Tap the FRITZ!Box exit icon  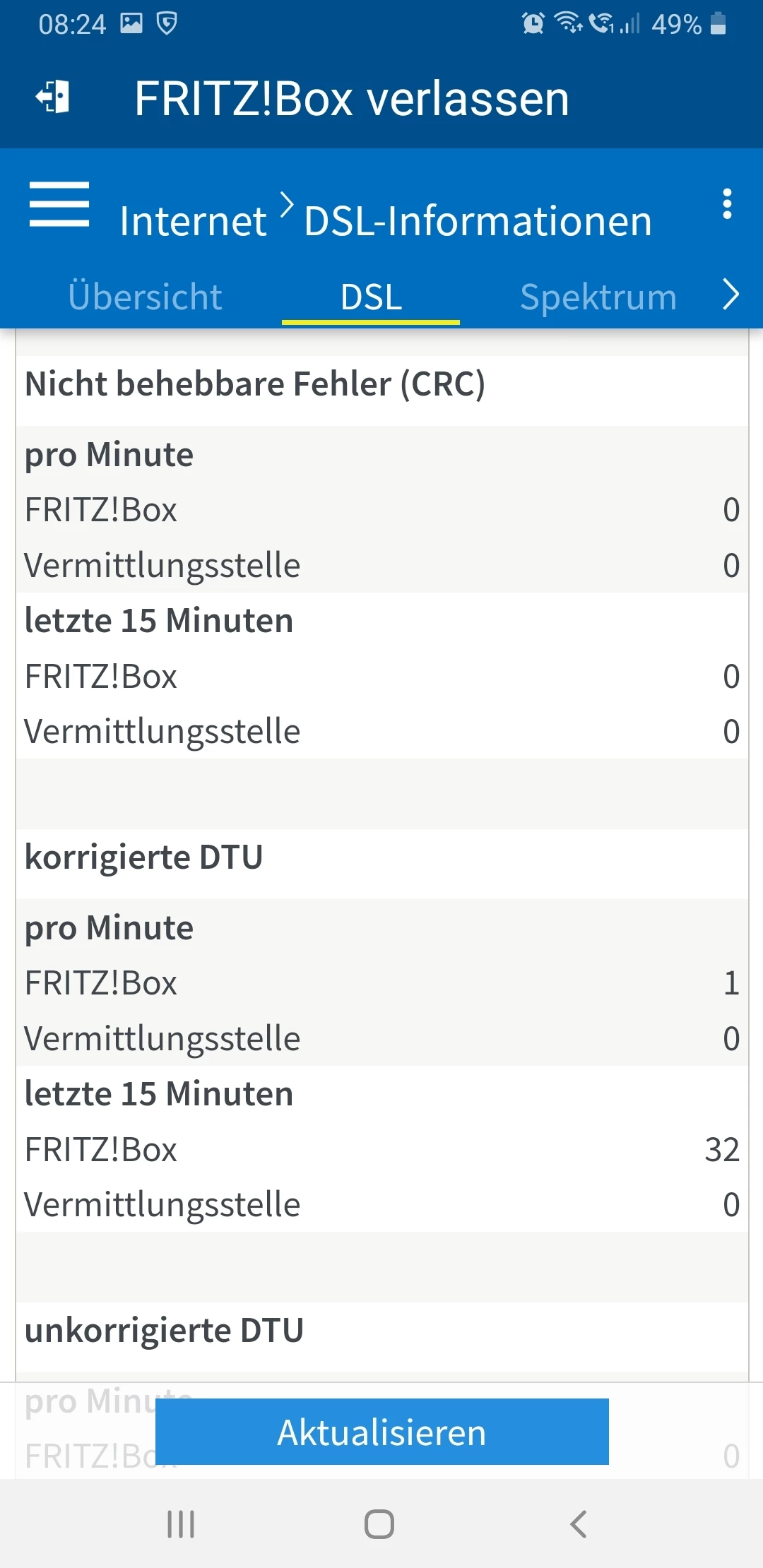tap(53, 97)
